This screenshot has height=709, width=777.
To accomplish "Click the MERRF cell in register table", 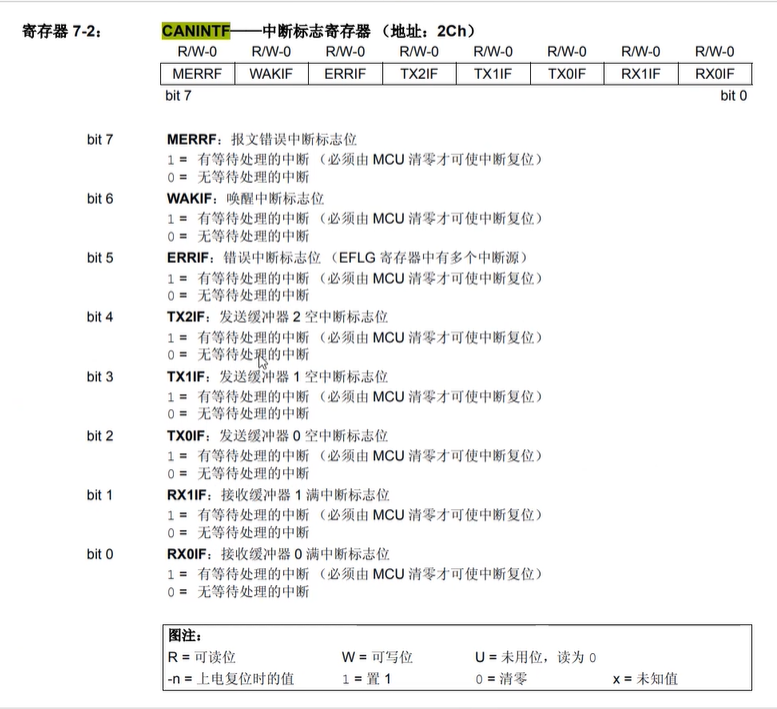I will click(x=197, y=74).
